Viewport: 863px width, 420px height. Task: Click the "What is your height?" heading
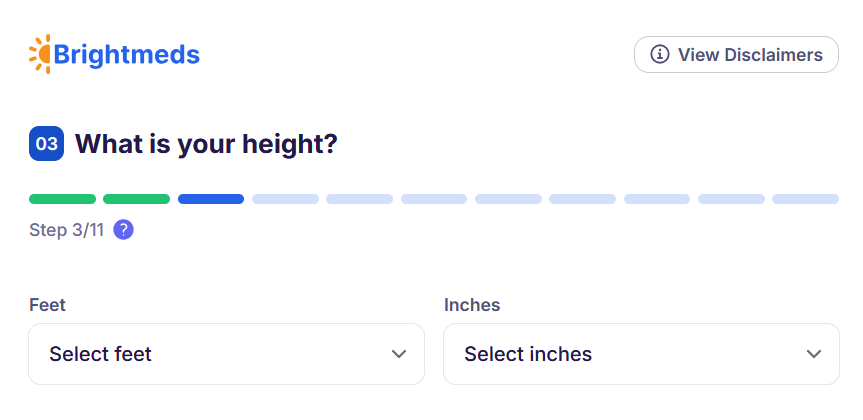pos(206,144)
